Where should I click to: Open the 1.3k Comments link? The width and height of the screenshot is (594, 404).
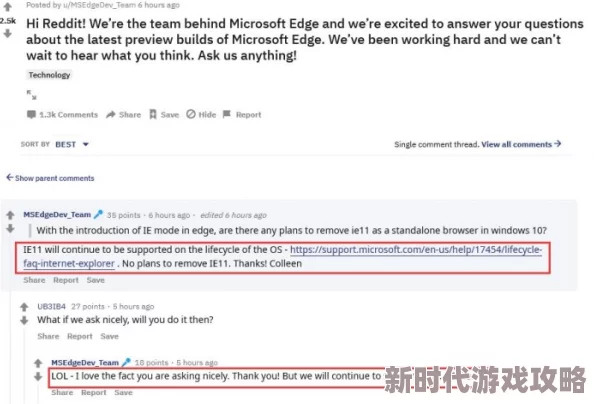click(x=63, y=114)
